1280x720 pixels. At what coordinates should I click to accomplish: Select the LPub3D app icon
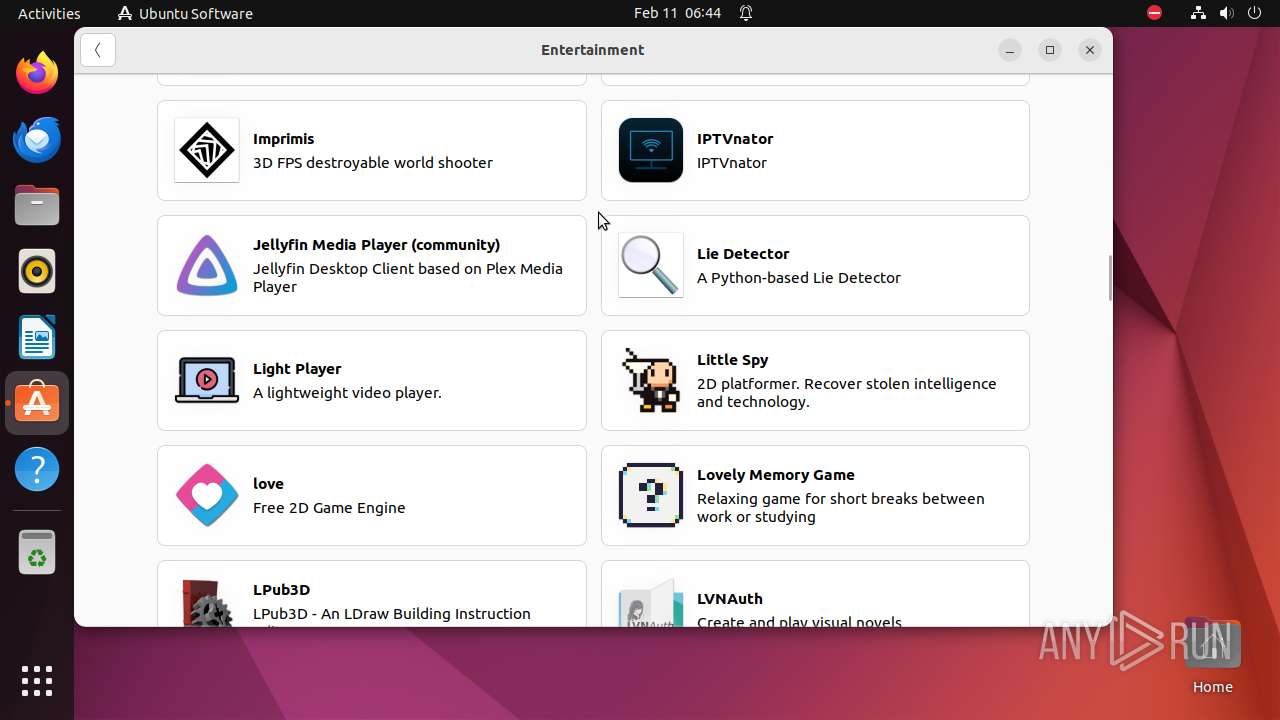(207, 602)
